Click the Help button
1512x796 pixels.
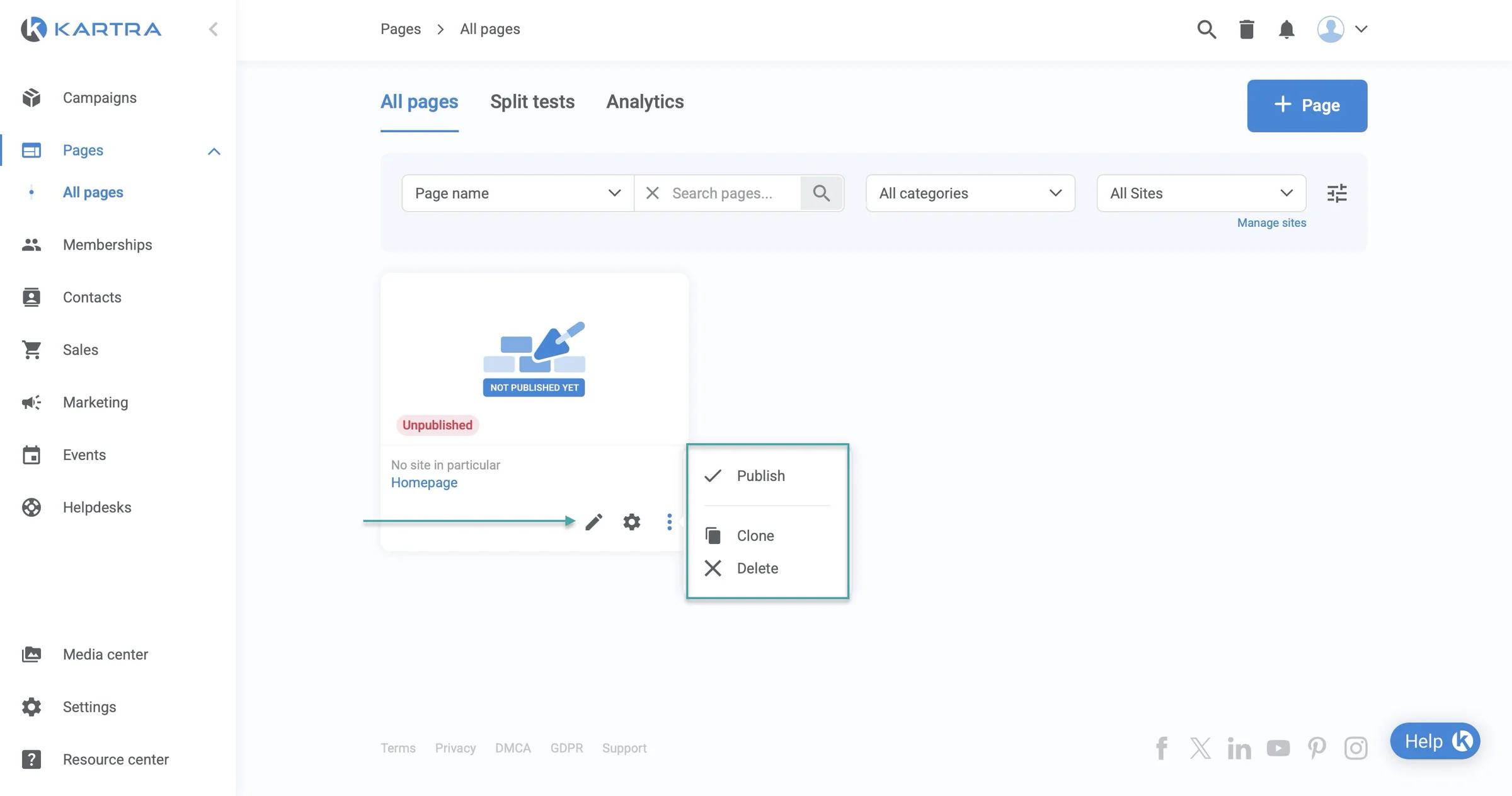(x=1435, y=741)
